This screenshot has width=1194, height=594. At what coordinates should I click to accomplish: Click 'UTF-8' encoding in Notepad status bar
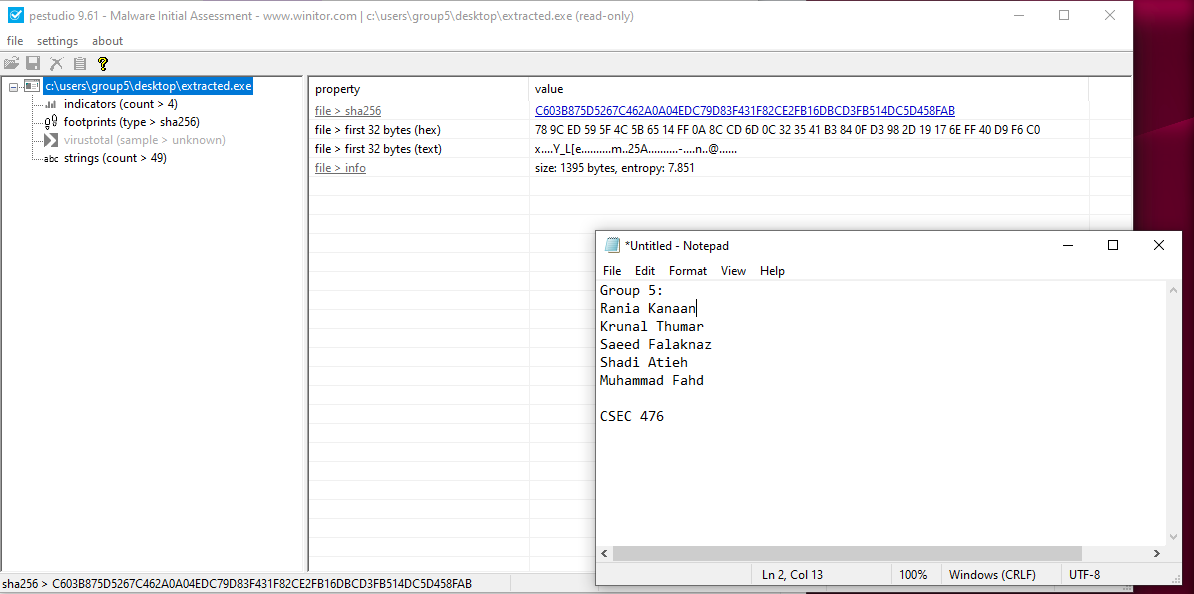(1084, 575)
